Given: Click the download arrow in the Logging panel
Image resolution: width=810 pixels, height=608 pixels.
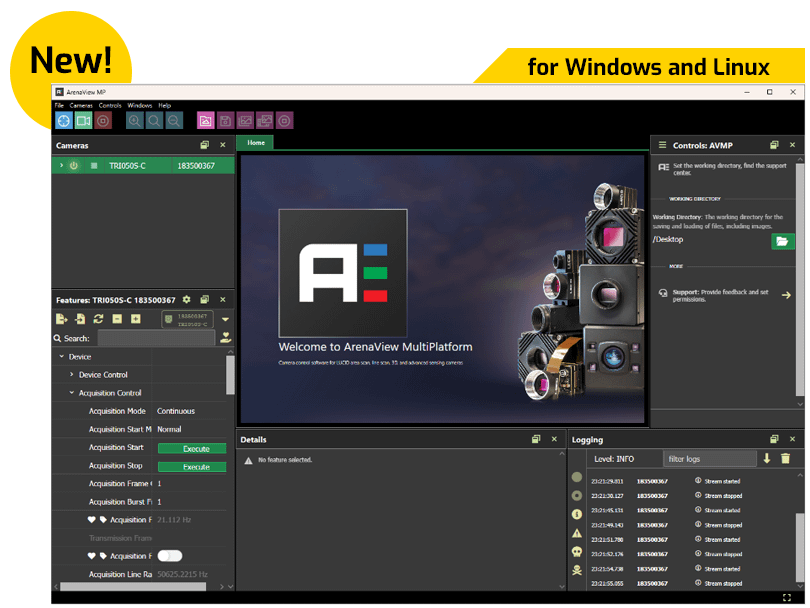Looking at the screenshot, I should pos(766,458).
